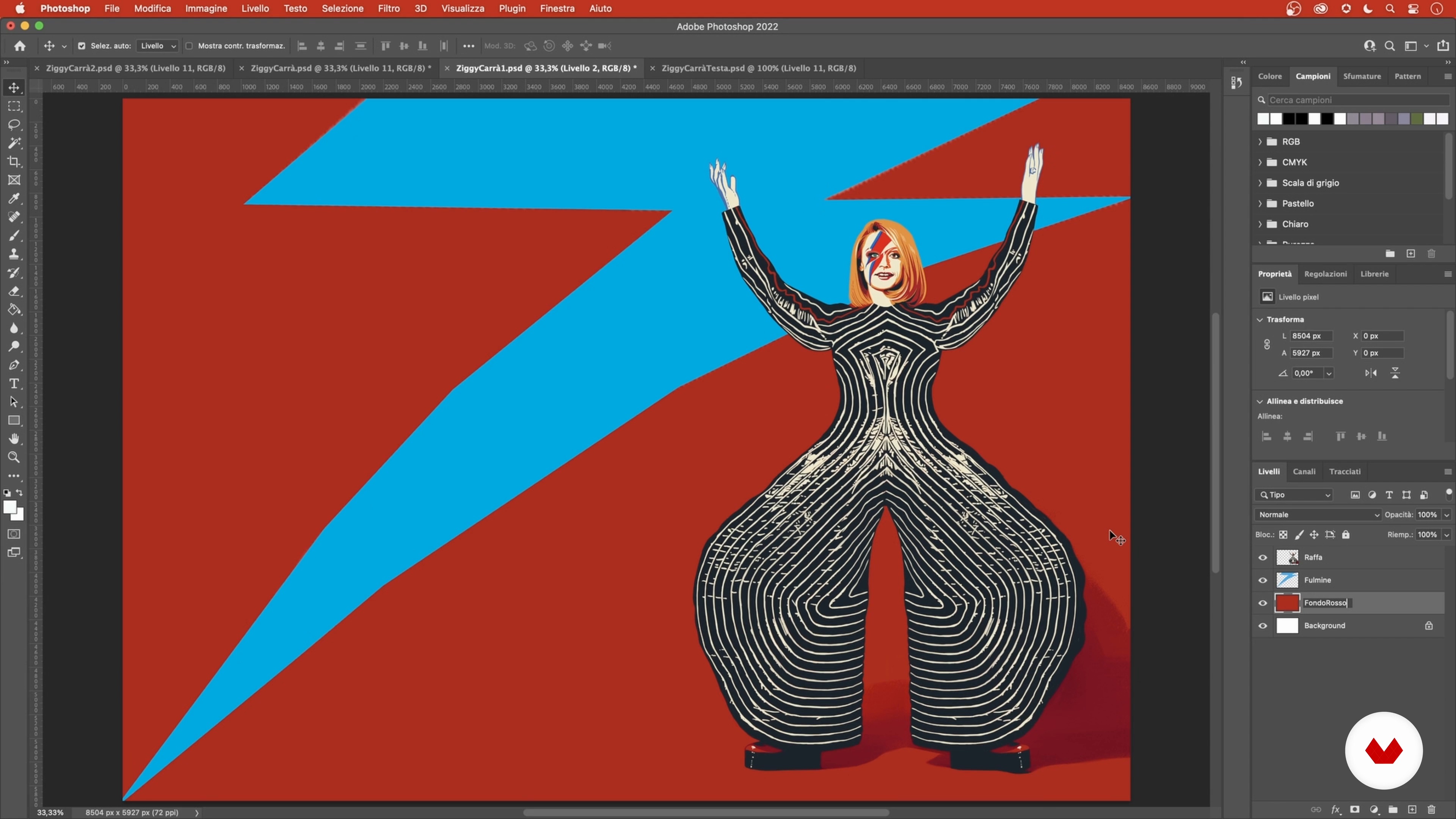The width and height of the screenshot is (1456, 819).
Task: Switch to the Regolazioni tab
Action: pyautogui.click(x=1326, y=273)
